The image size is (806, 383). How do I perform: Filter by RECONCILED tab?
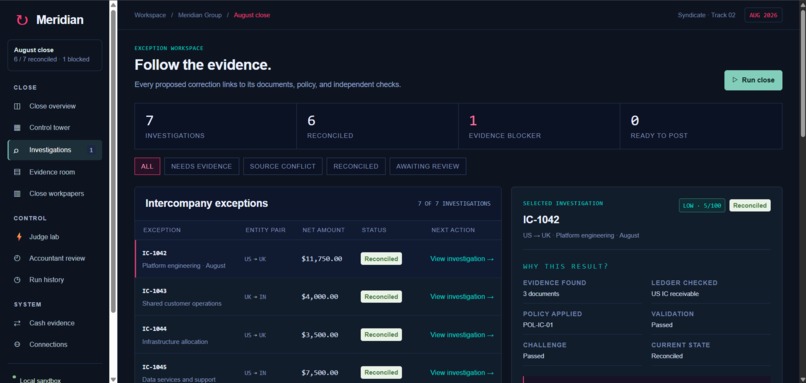tap(356, 167)
